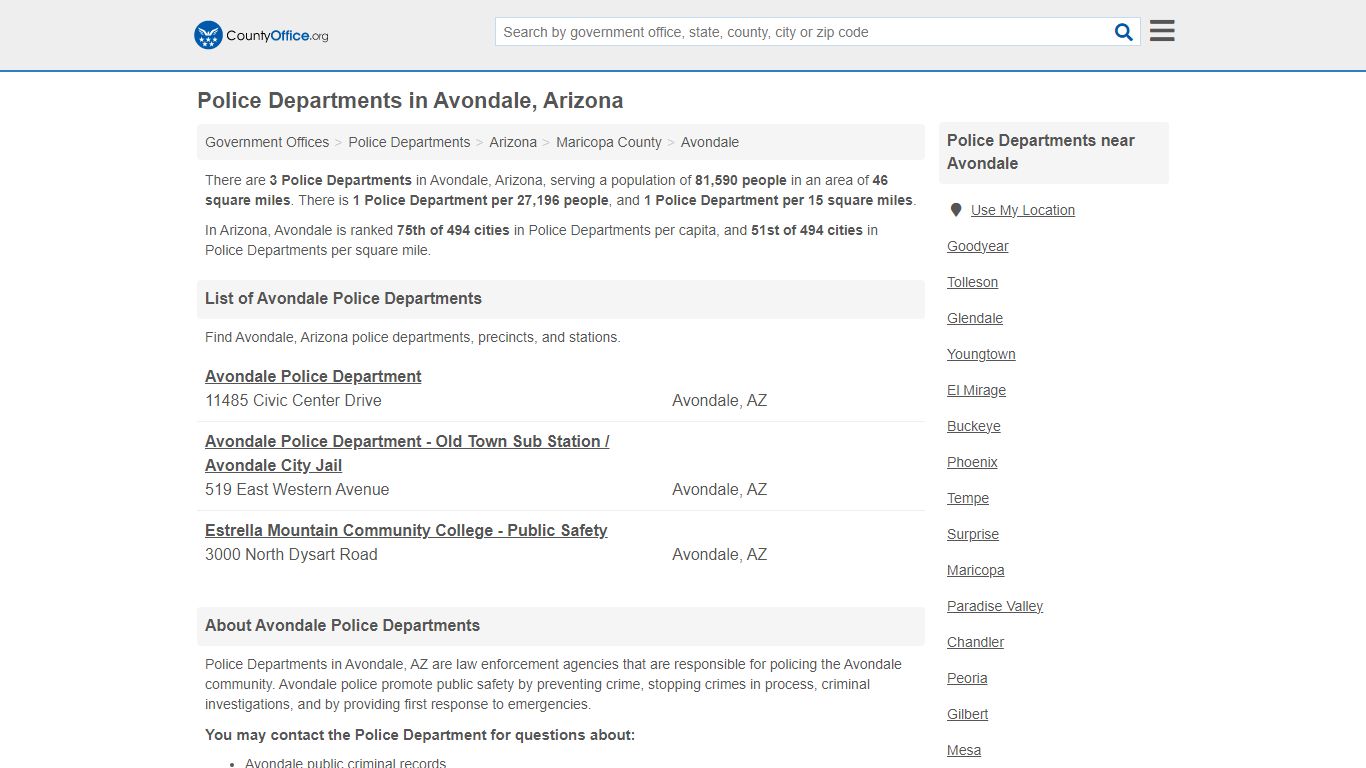The image size is (1366, 768).
Task: Open Maricopa County breadcrumb
Action: [x=609, y=142]
